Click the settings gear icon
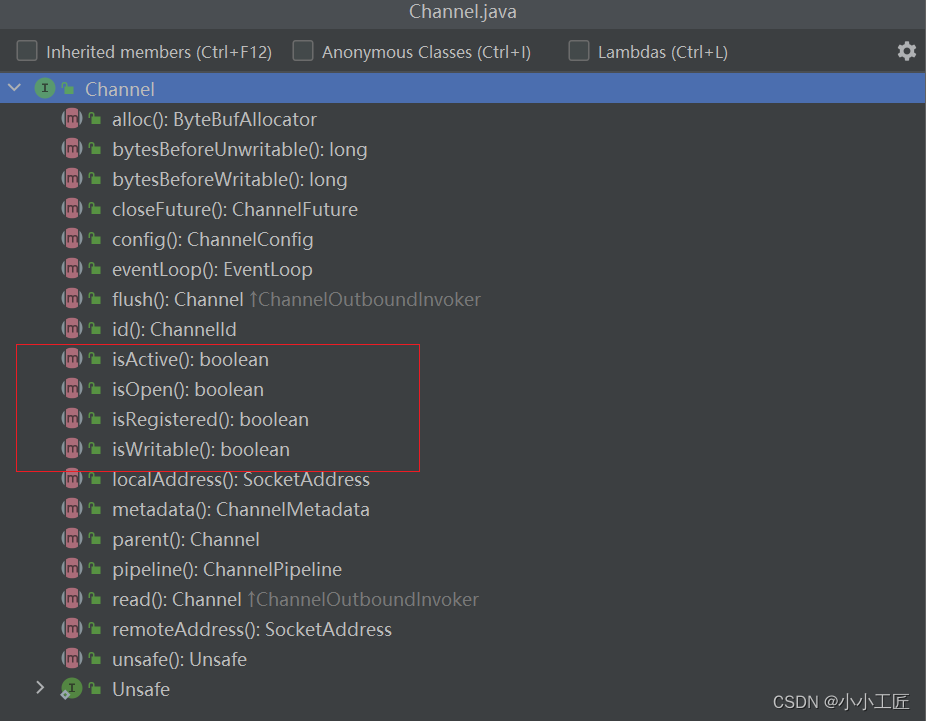926x721 pixels. tap(906, 51)
